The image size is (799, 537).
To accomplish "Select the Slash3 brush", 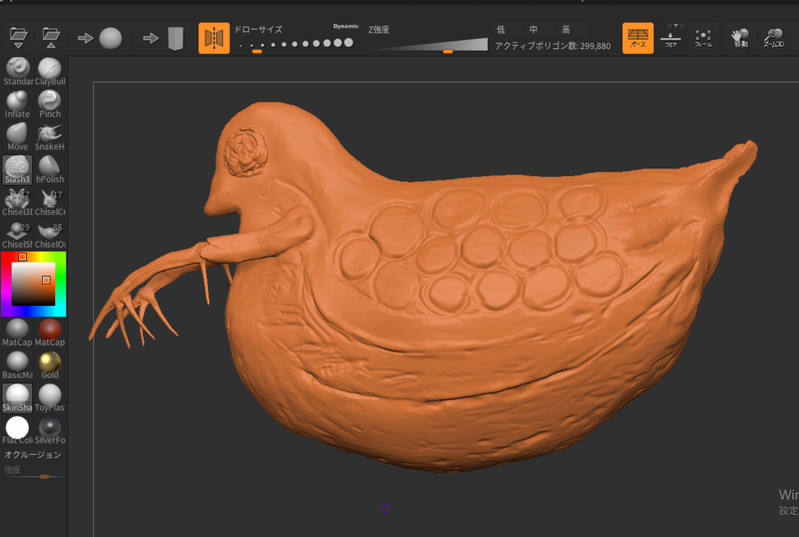I will (x=18, y=170).
